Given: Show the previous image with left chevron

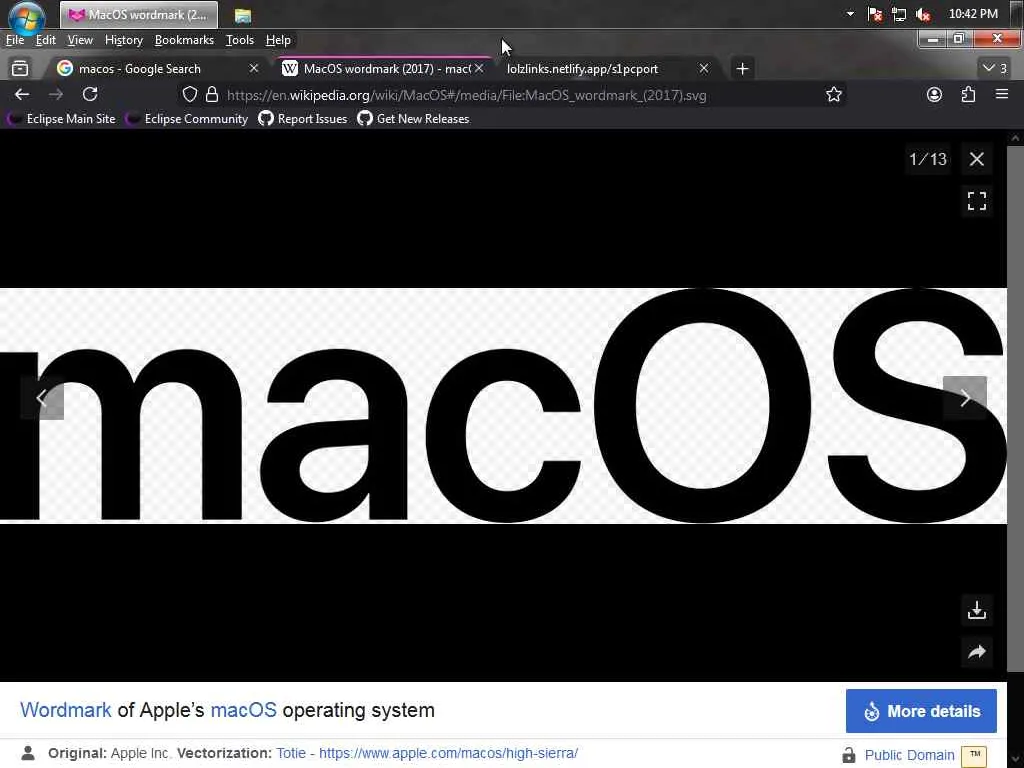Looking at the screenshot, I should click(x=42, y=398).
